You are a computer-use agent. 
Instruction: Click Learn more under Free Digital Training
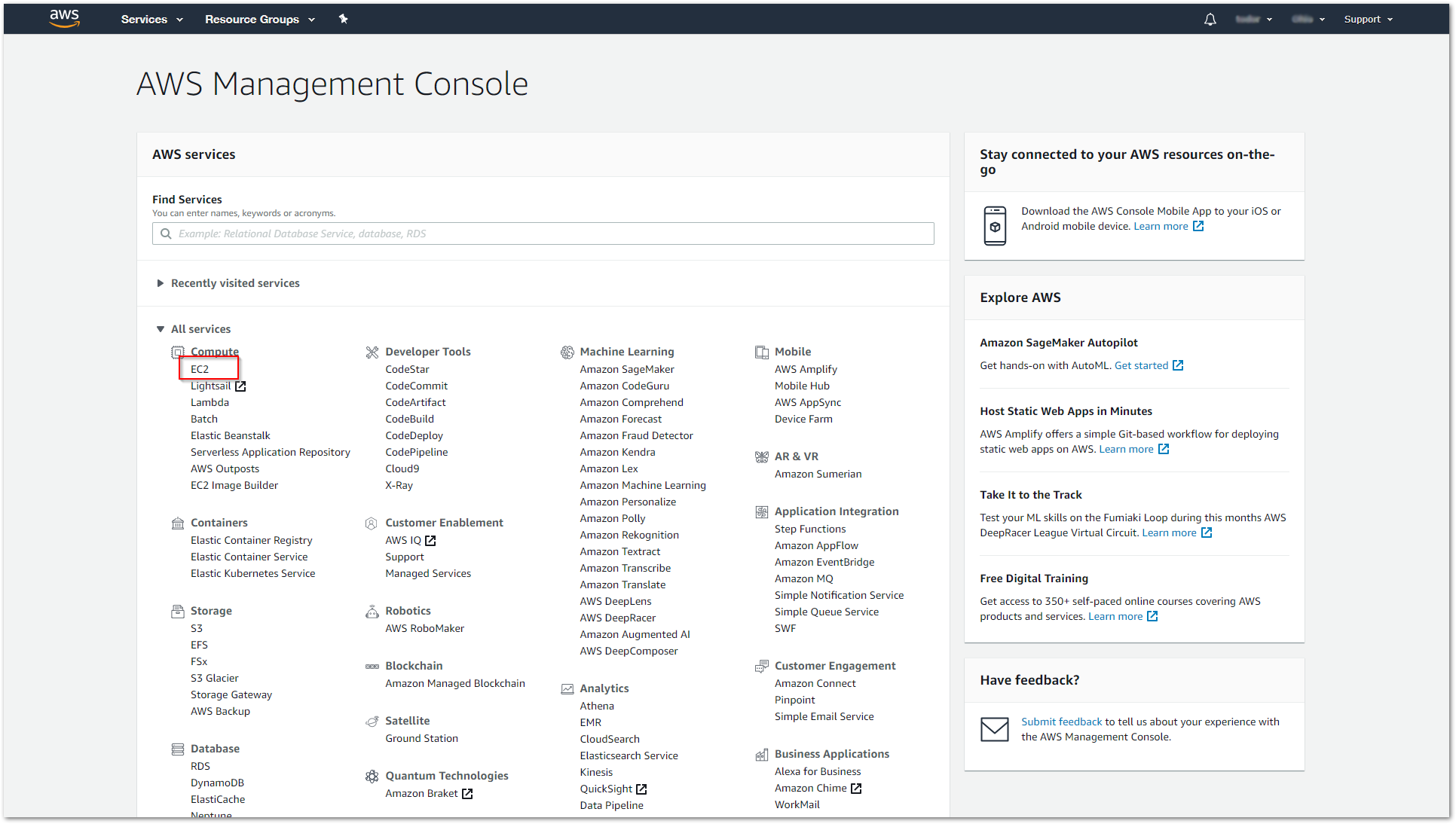click(1115, 616)
